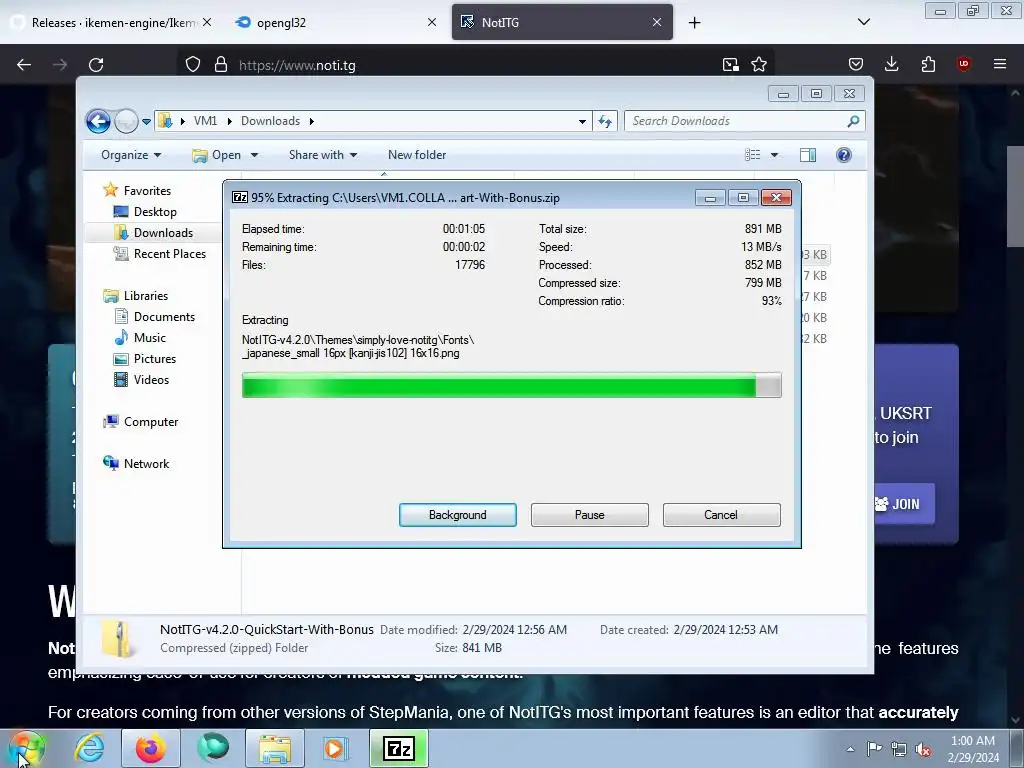Open the Pocket save icon
Screen dimensions: 1024x768
pos(856,64)
